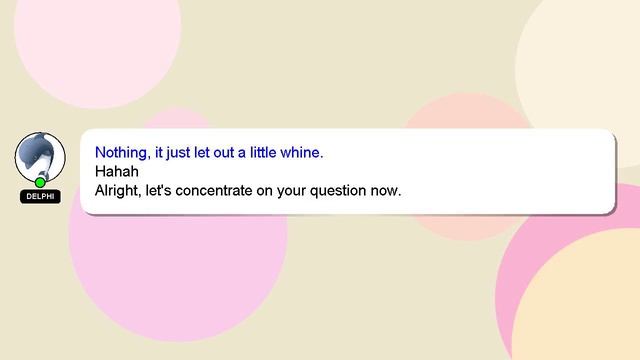Click the peach circle behind the bubble's right side
Image resolution: width=640 pixels, height=360 pixels.
pyautogui.click(x=468, y=110)
